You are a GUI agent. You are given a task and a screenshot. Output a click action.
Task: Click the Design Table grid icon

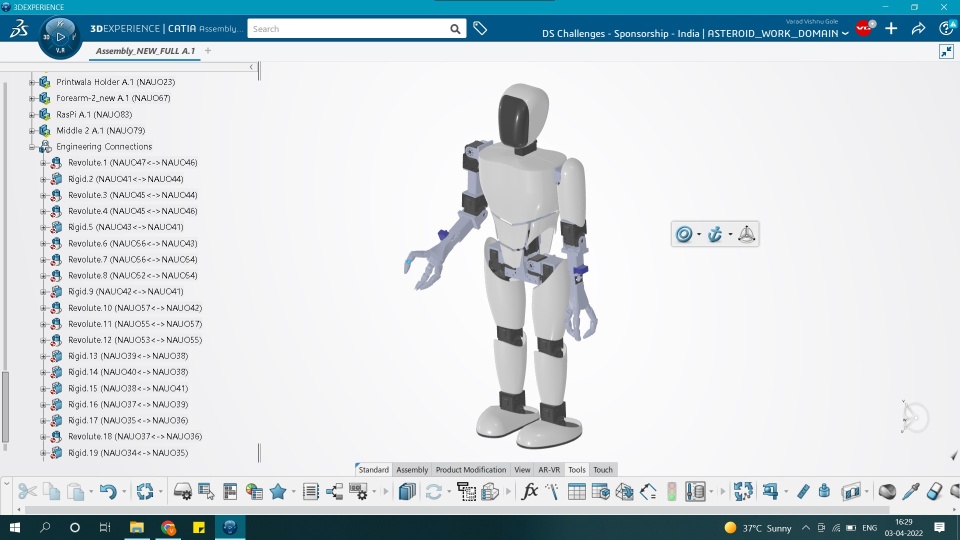click(576, 491)
